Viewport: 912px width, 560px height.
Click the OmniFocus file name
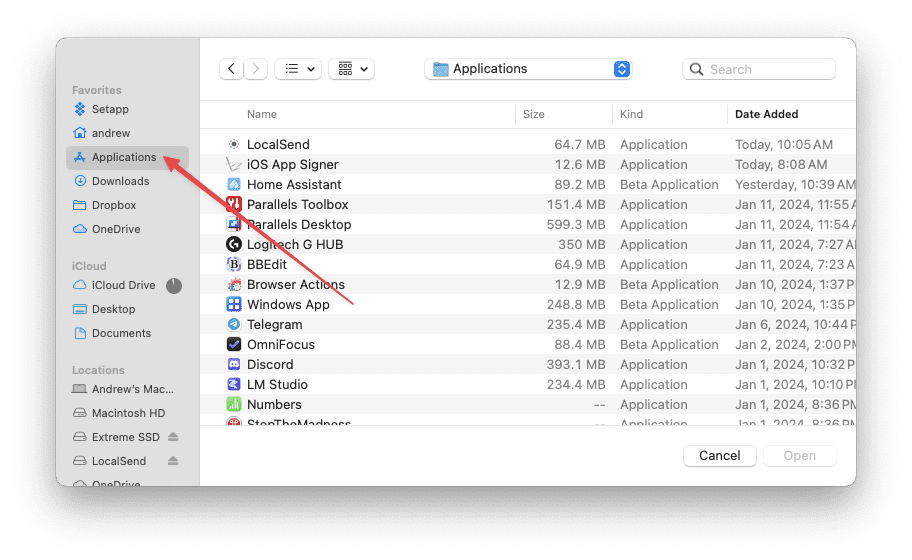(x=281, y=344)
